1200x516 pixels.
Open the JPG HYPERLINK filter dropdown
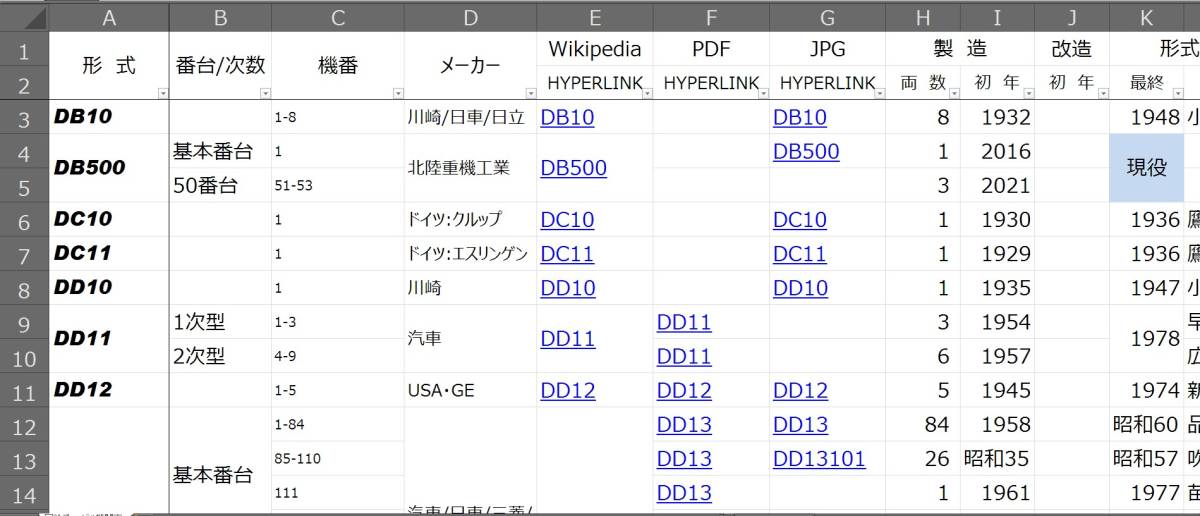coord(879,93)
